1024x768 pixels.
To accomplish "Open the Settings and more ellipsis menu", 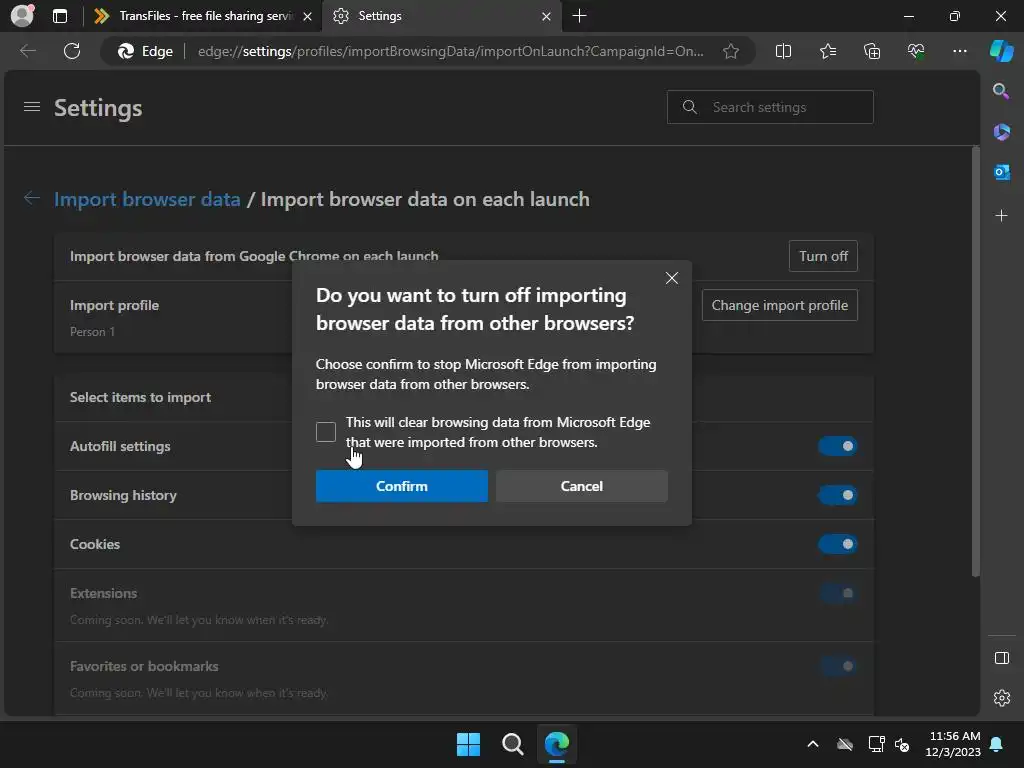I will (959, 51).
